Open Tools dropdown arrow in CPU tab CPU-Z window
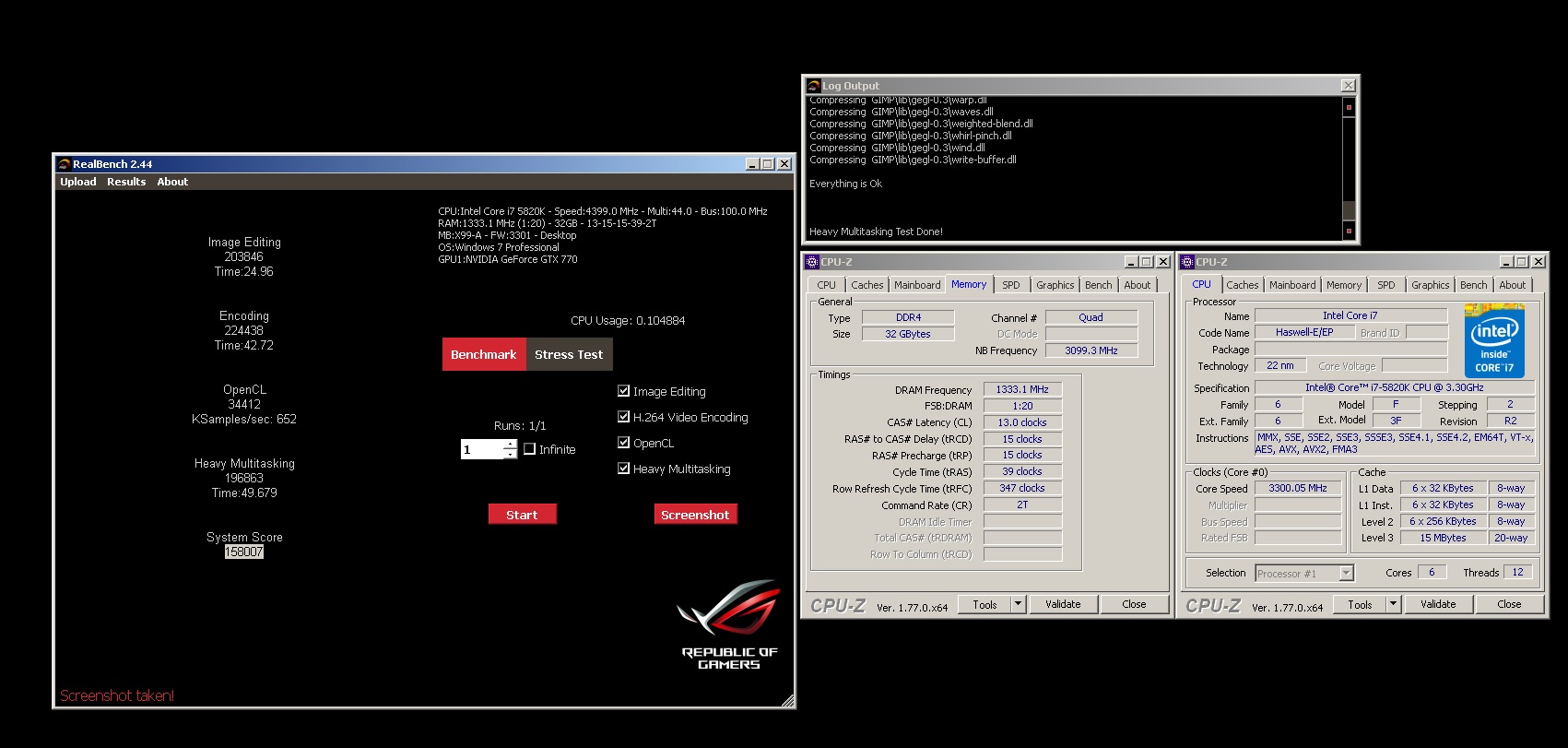This screenshot has width=1568, height=748. [x=1394, y=604]
